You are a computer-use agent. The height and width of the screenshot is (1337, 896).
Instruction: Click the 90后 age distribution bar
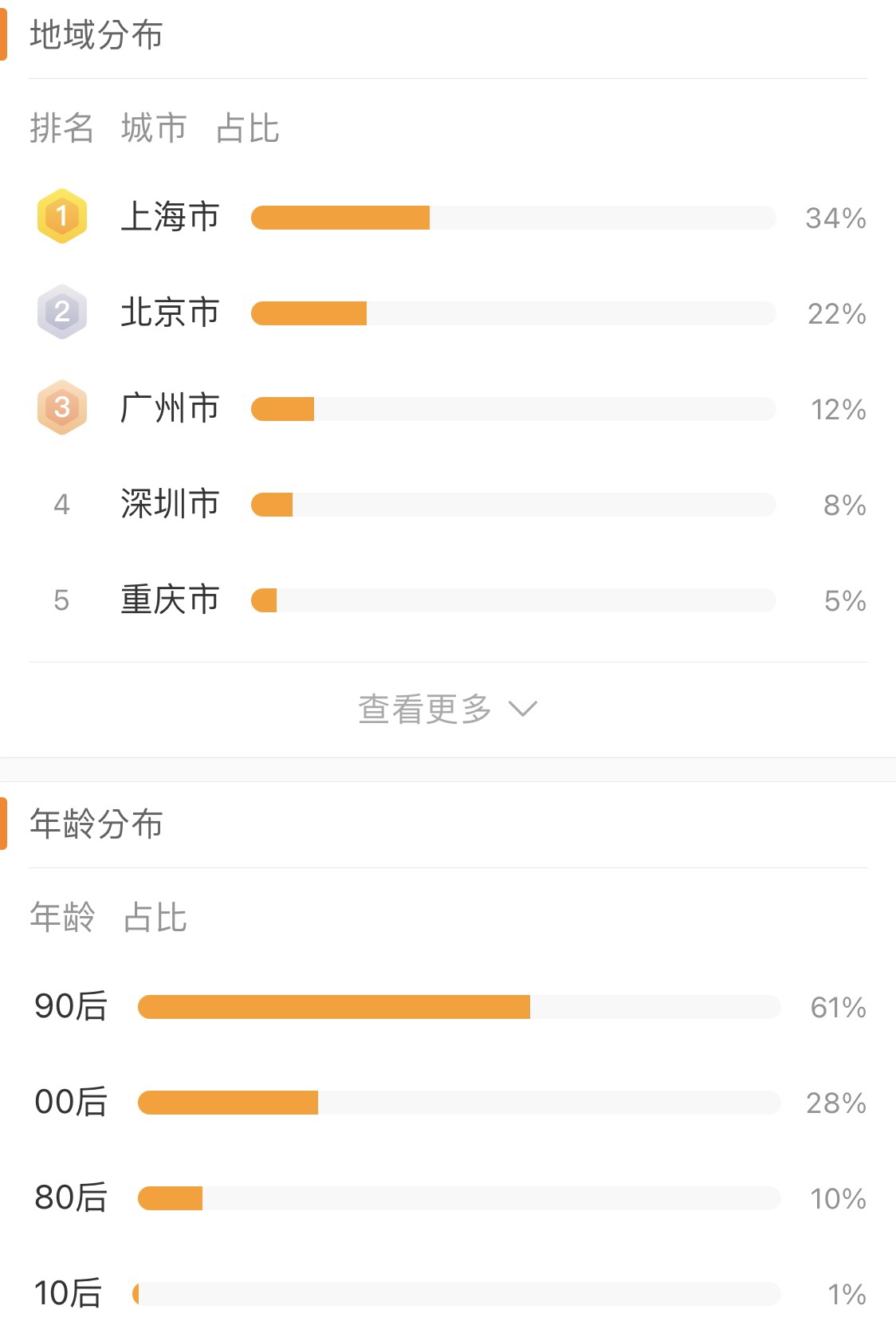[x=459, y=1007]
